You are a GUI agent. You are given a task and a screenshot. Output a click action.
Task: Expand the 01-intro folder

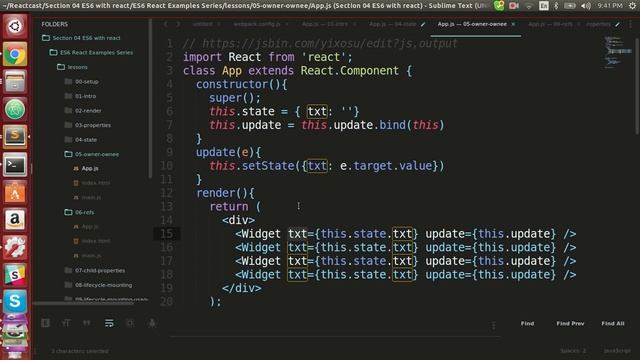pos(68,96)
